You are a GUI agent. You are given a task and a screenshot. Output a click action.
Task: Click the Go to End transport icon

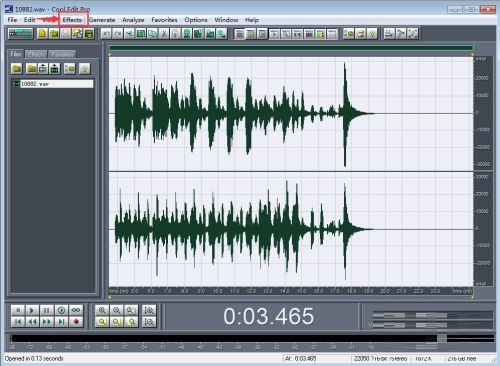(x=61, y=322)
